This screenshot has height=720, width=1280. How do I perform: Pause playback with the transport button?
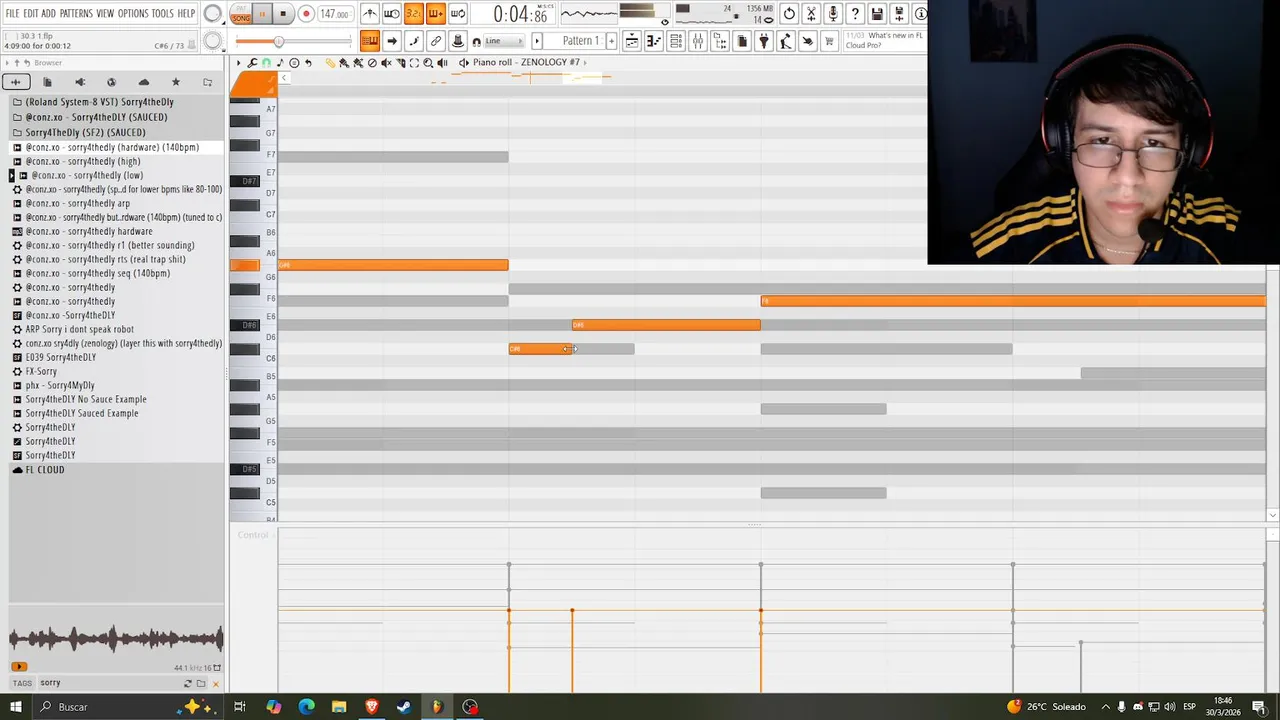(x=263, y=14)
